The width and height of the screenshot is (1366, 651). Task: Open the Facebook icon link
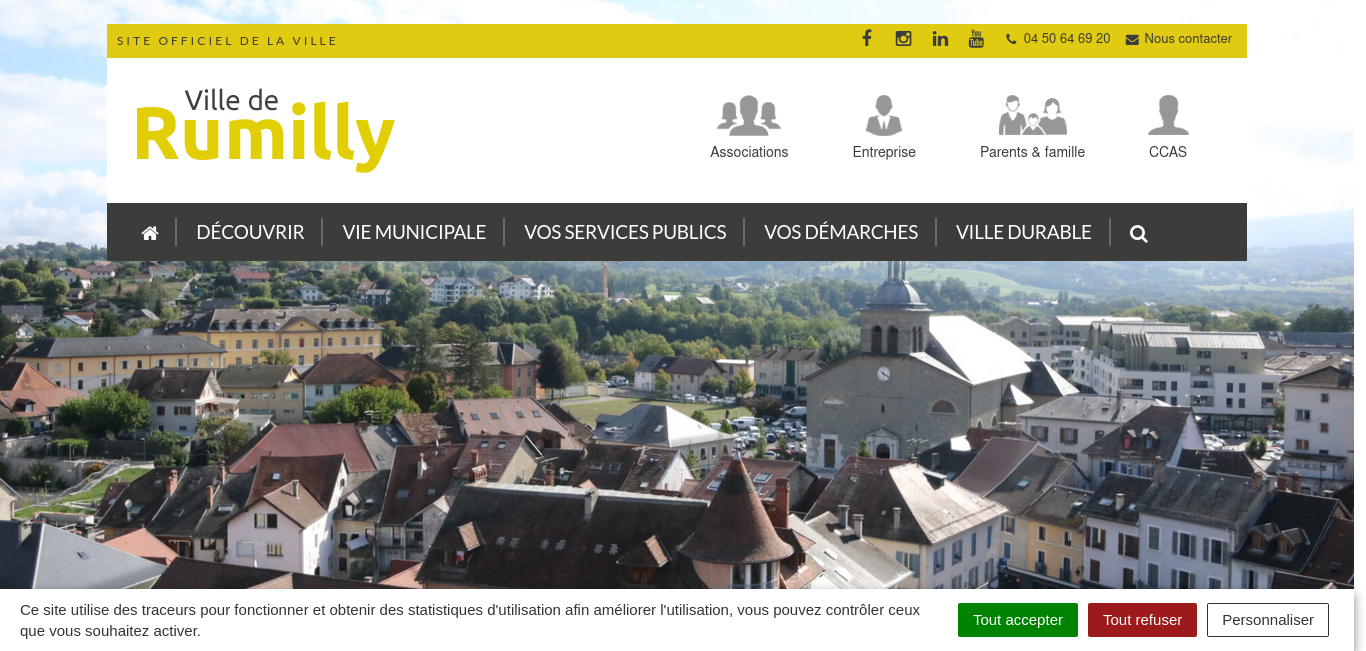[867, 39]
